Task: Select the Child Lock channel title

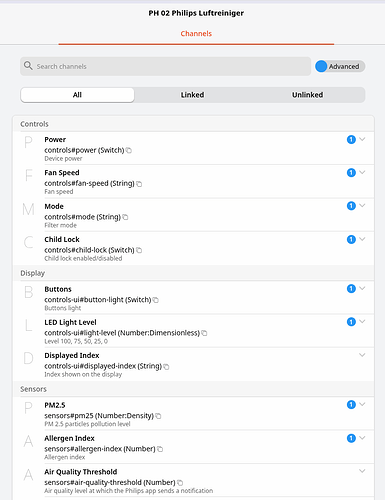Action: tap(62, 239)
